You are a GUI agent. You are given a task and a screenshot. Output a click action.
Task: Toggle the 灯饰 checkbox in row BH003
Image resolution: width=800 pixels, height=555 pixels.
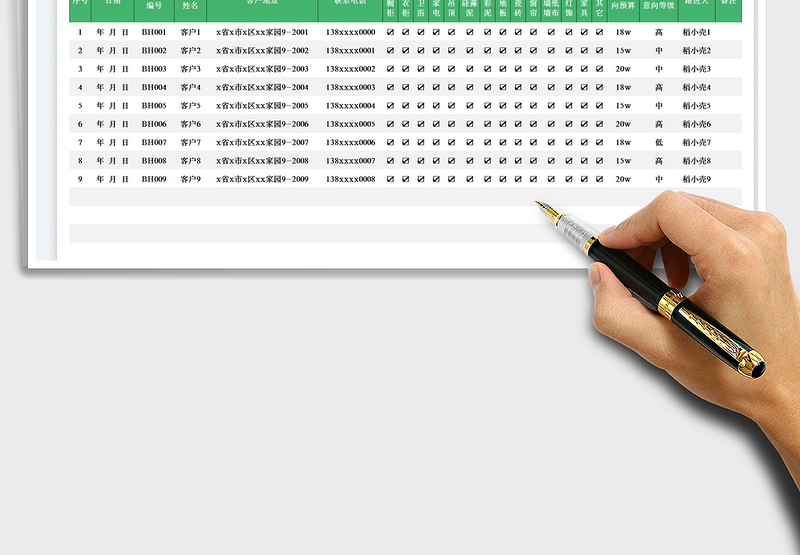click(569, 69)
